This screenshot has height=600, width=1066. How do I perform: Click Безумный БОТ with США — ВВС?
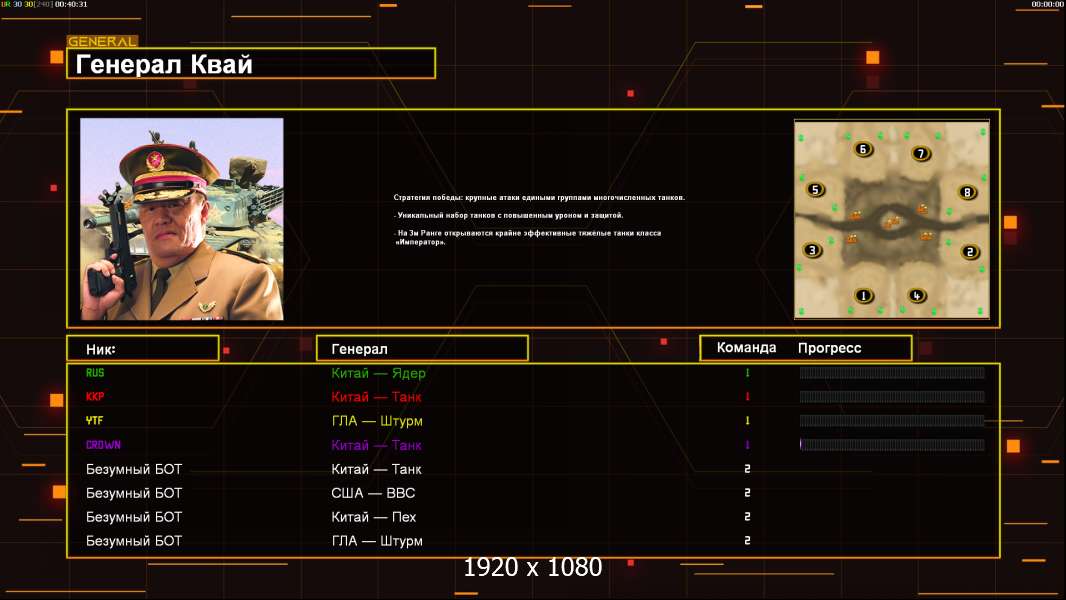134,493
